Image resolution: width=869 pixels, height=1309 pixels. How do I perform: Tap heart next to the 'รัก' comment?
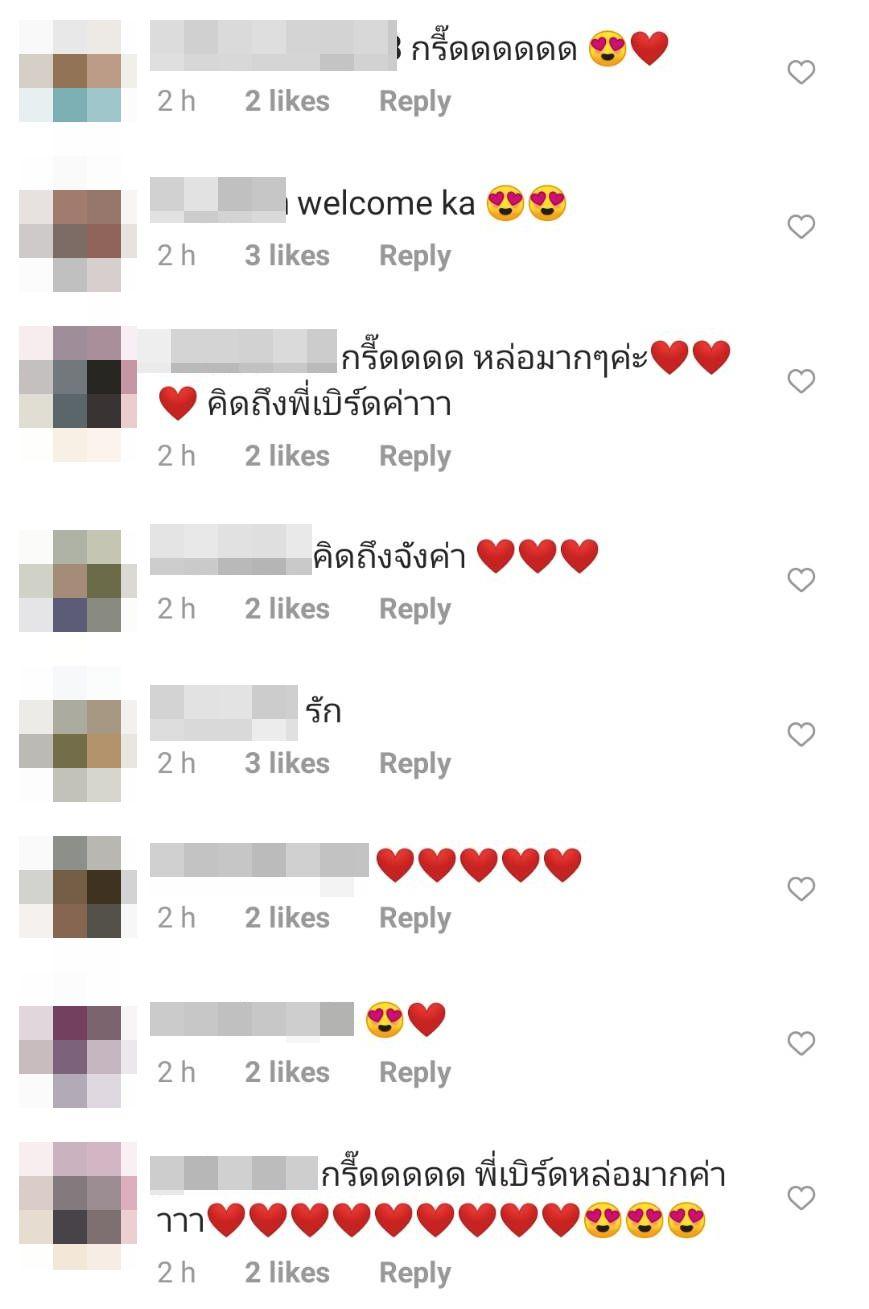[x=802, y=735]
